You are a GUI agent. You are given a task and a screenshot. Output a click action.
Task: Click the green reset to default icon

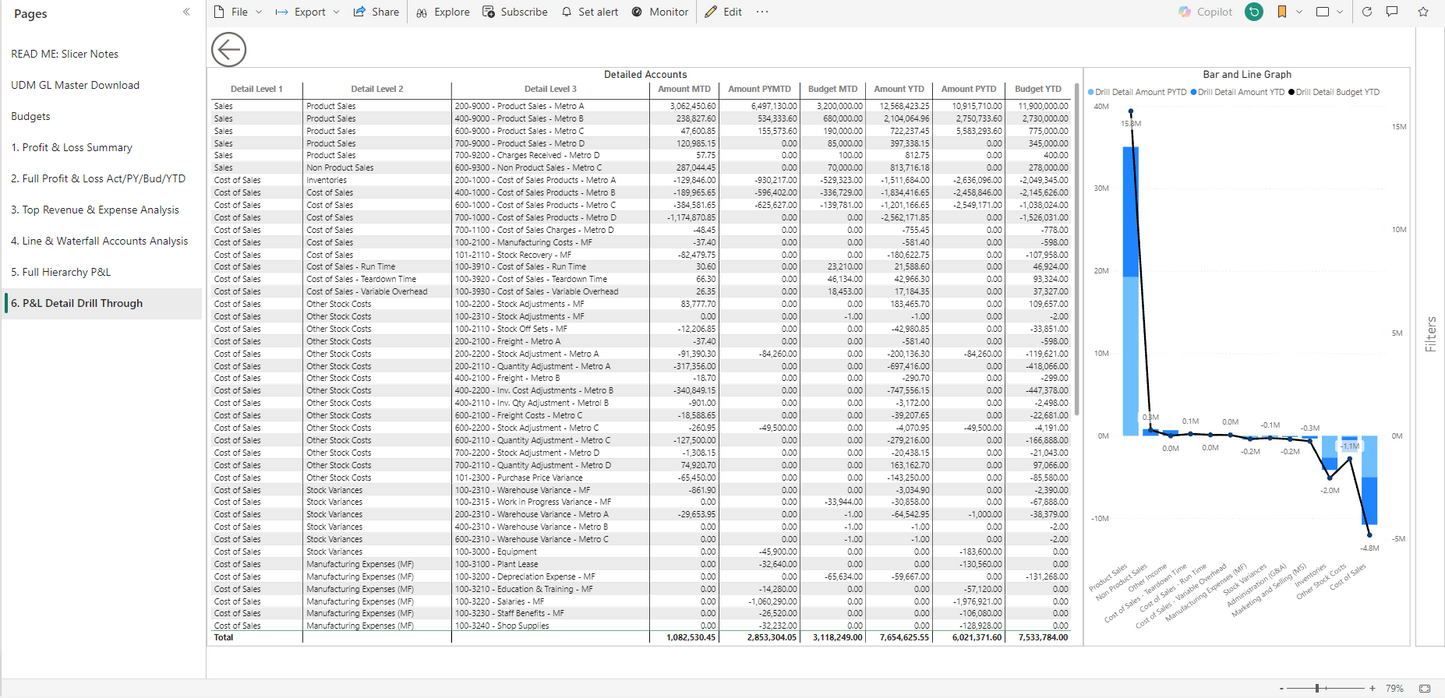point(1254,12)
